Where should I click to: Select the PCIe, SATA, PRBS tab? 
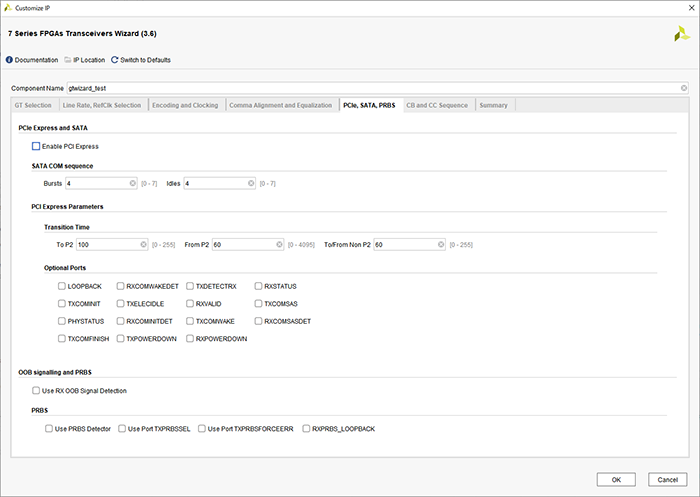click(369, 105)
